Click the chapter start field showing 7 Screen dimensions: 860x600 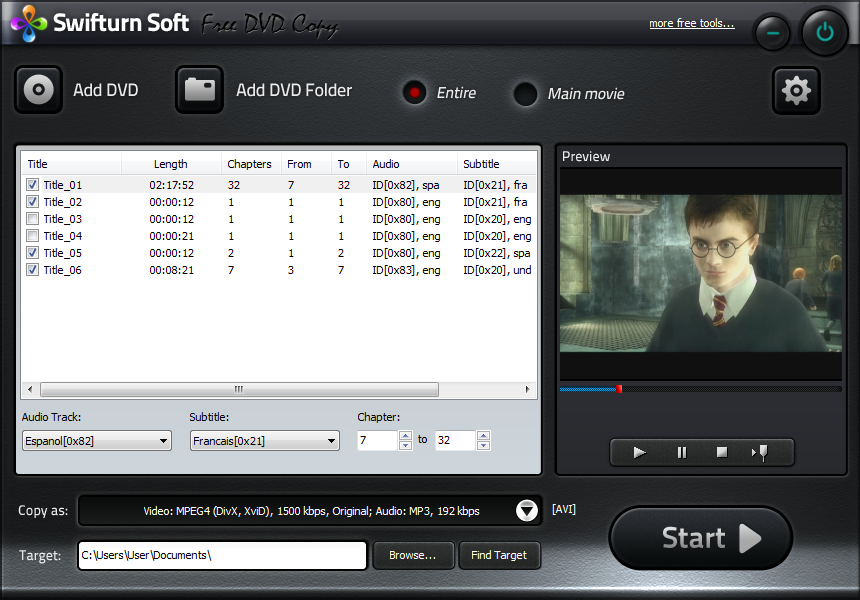pyautogui.click(x=377, y=440)
